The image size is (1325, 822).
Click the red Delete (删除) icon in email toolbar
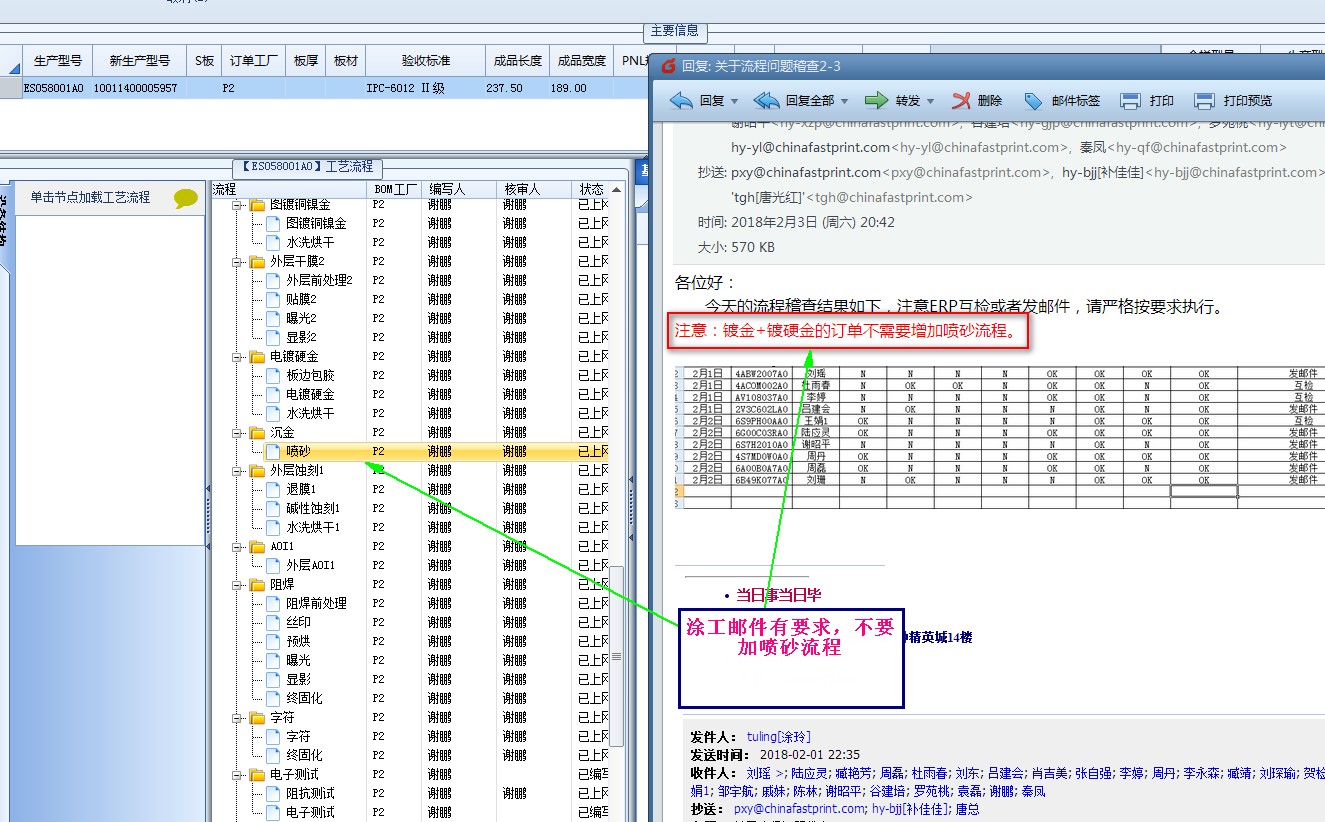[961, 101]
